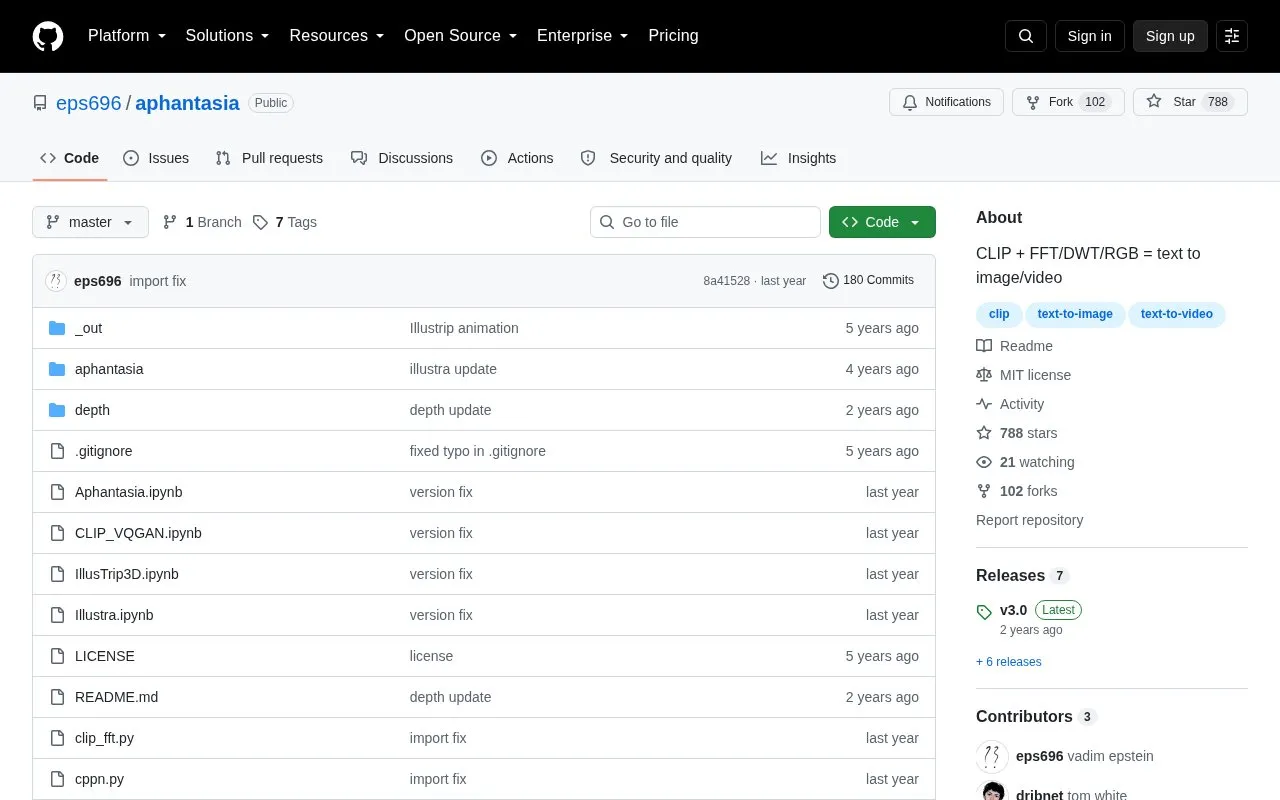Click the .gitignore file icon
The width and height of the screenshot is (1280, 800).
[57, 451]
